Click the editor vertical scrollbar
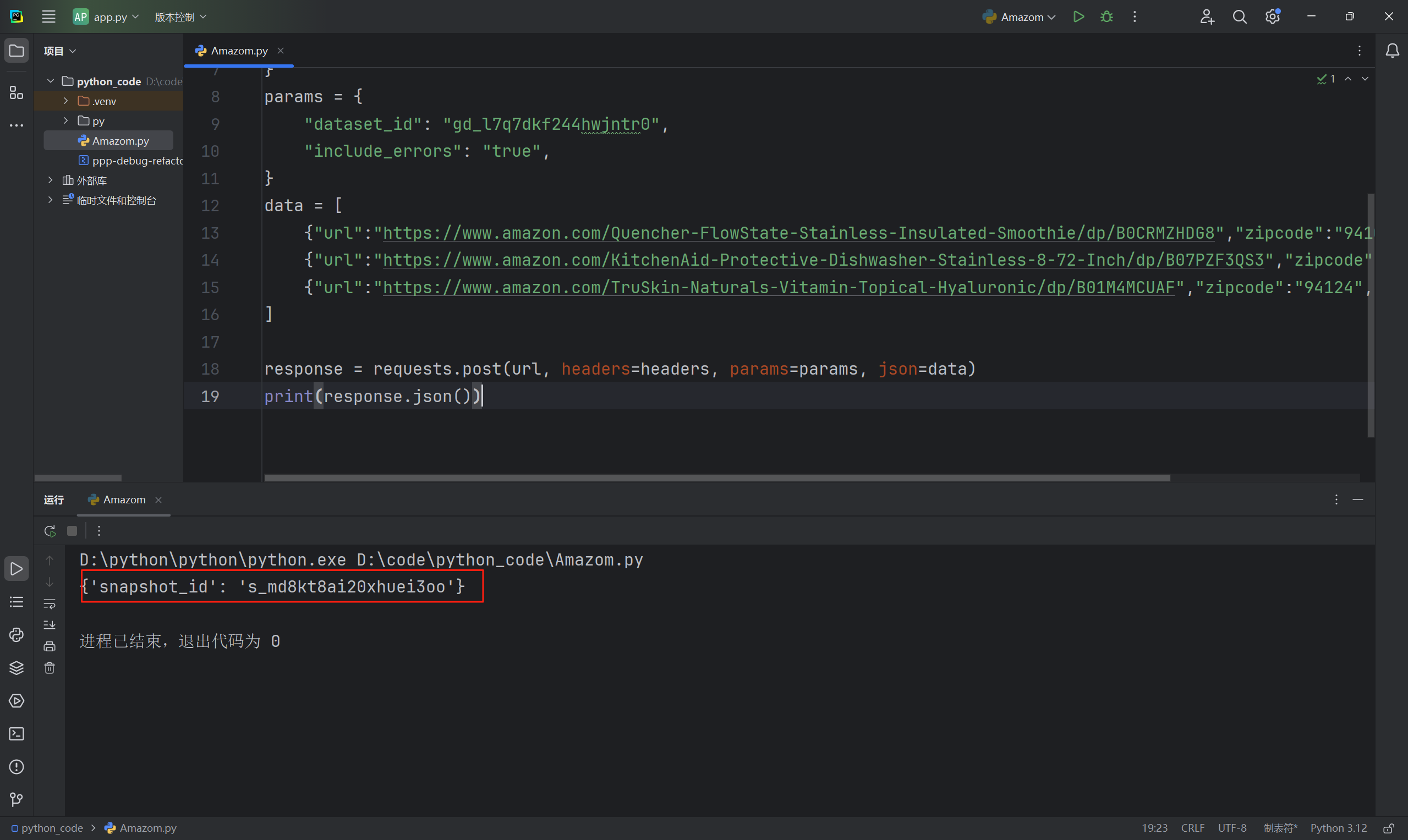1408x840 pixels. coord(1371,315)
